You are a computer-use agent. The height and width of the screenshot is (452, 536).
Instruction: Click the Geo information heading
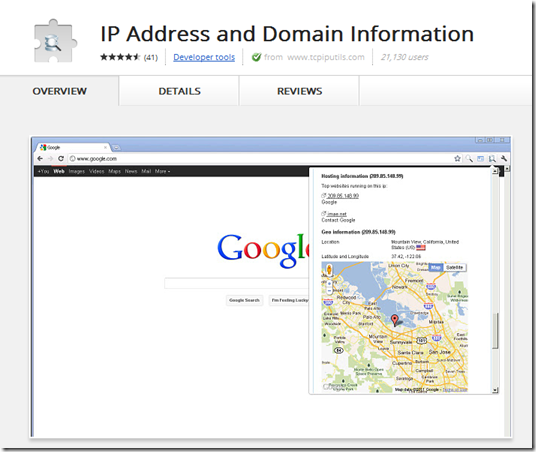(x=358, y=232)
